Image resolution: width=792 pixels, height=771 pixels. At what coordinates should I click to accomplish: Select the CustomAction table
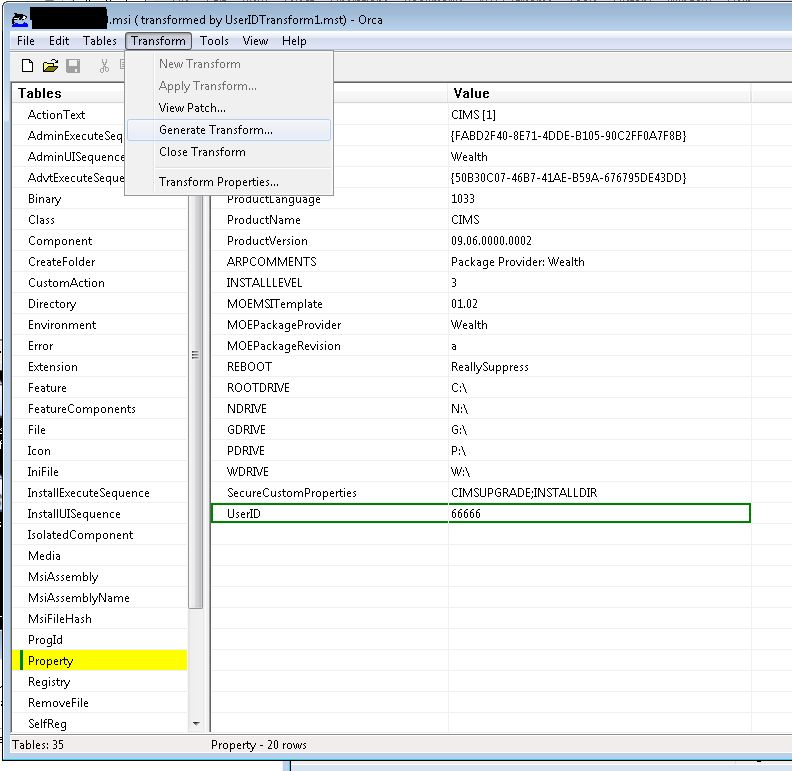coord(66,283)
